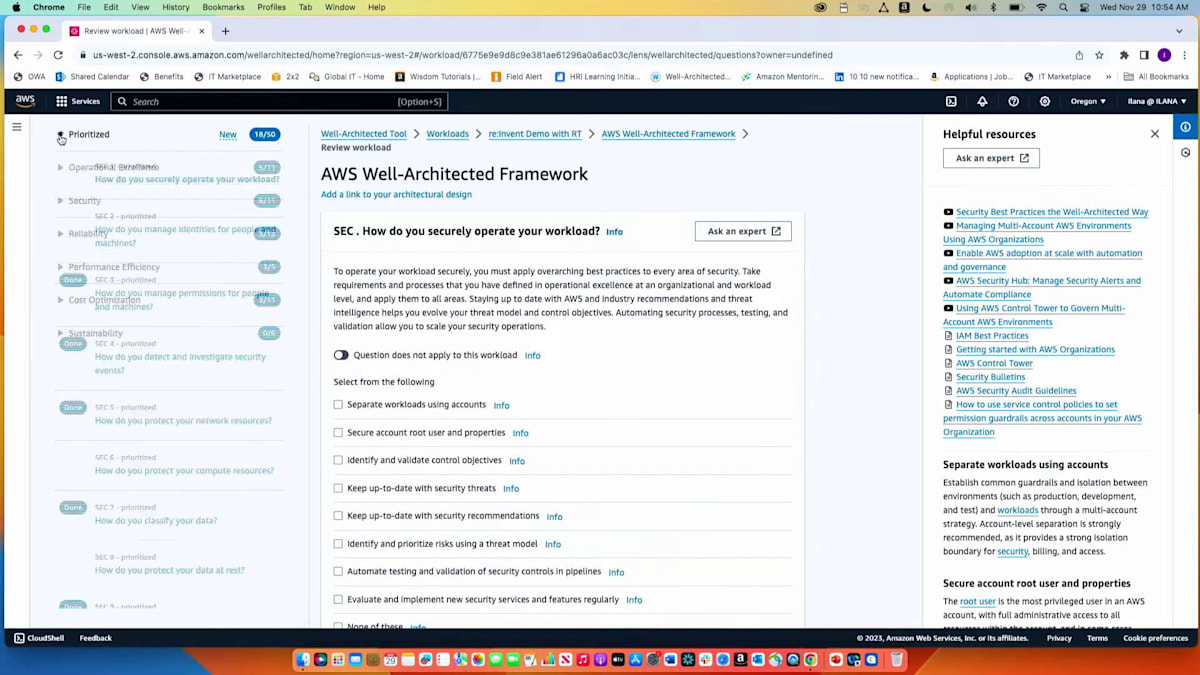Screen dimensions: 1200x675
Task: Launch CloudShell from the top navigation bar
Action: pyautogui.click(x=951, y=101)
